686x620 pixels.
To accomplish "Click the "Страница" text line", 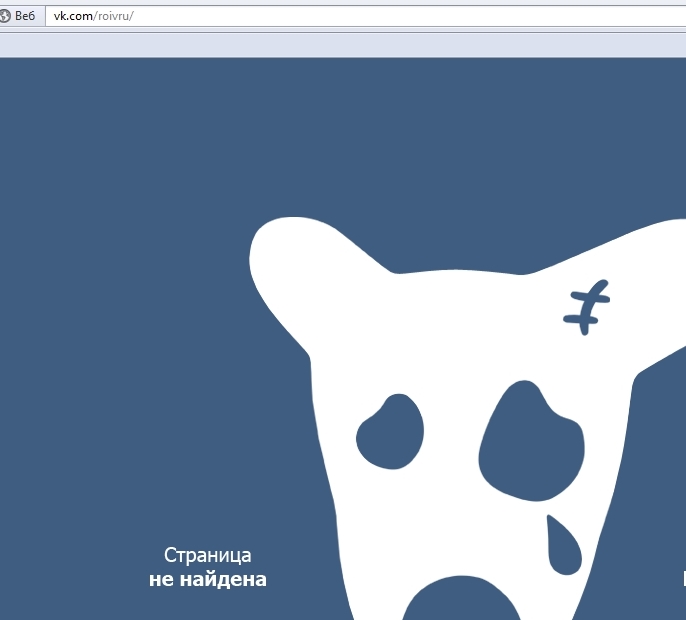I will (207, 555).
